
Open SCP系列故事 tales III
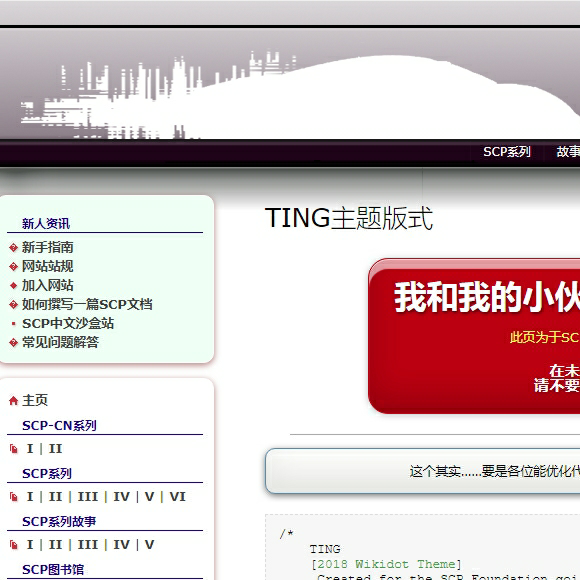click(x=88, y=545)
